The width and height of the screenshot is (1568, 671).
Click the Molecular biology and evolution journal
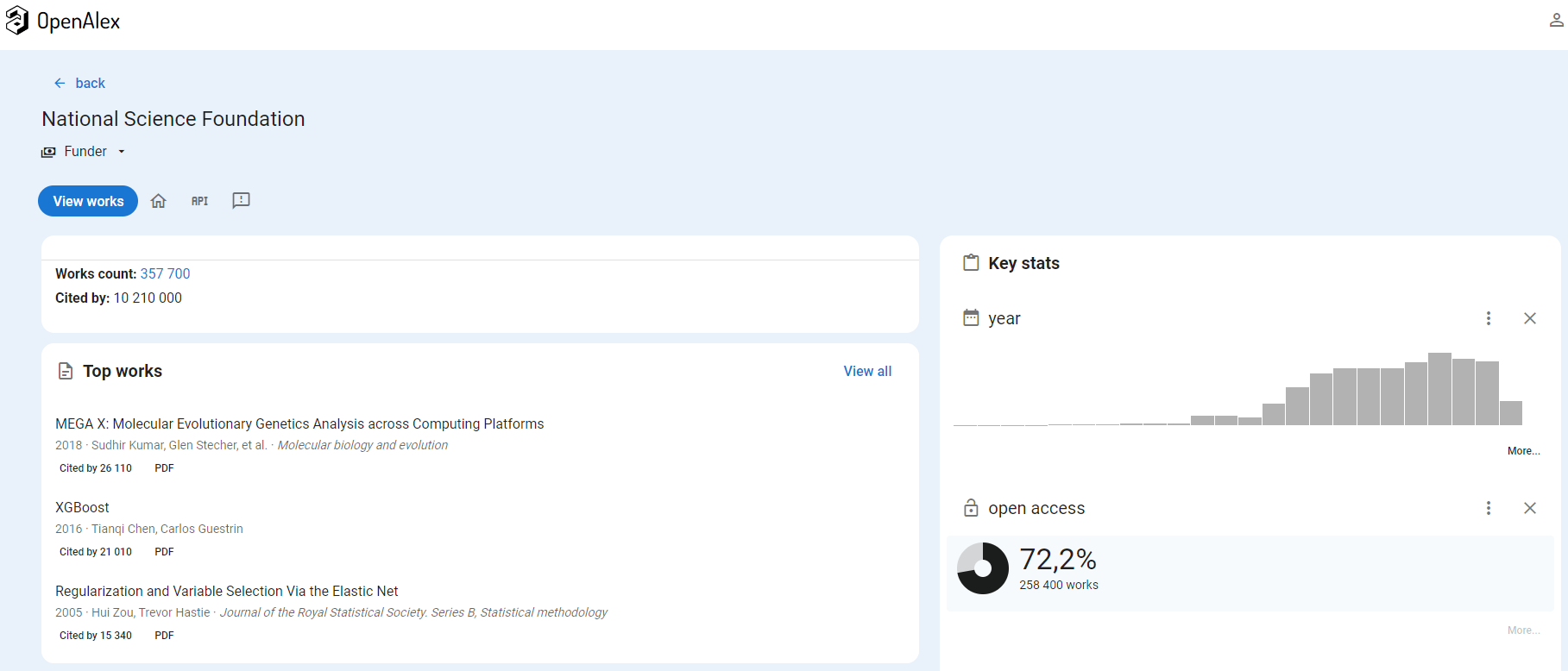click(362, 445)
